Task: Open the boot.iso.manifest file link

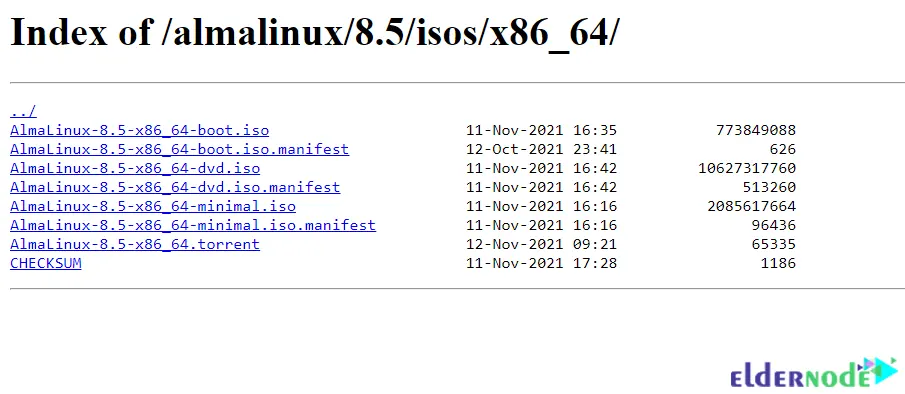Action: [x=179, y=149]
